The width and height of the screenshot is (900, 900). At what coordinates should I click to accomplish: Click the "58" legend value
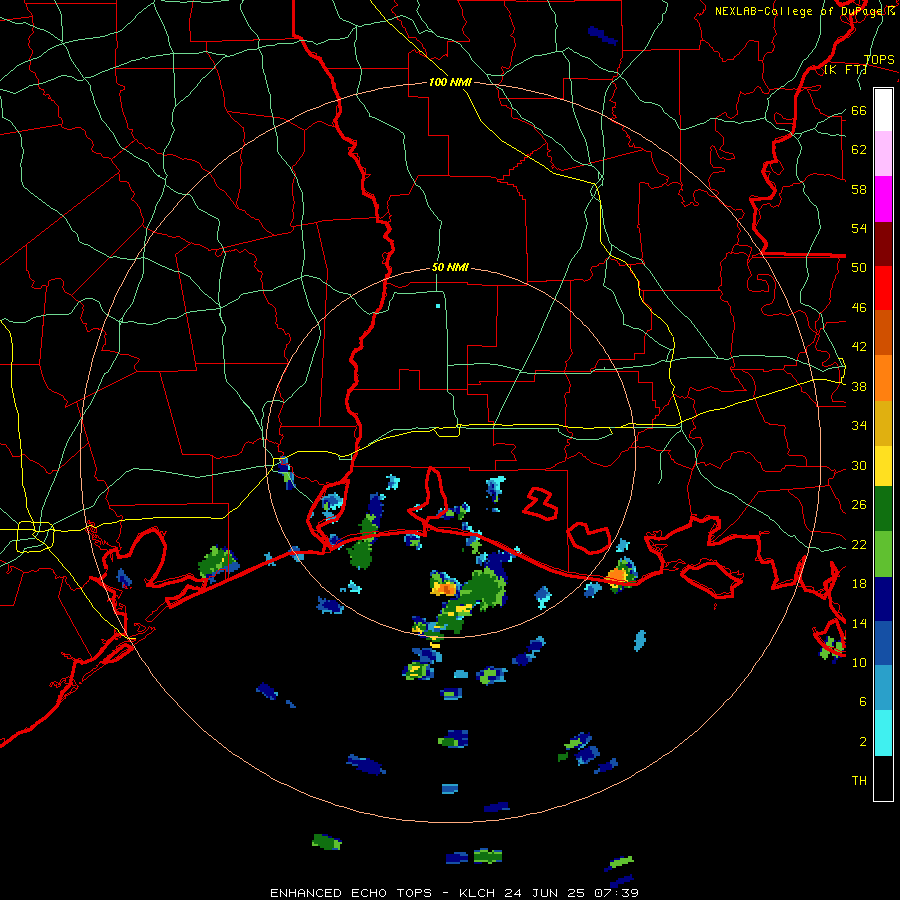tap(859, 189)
